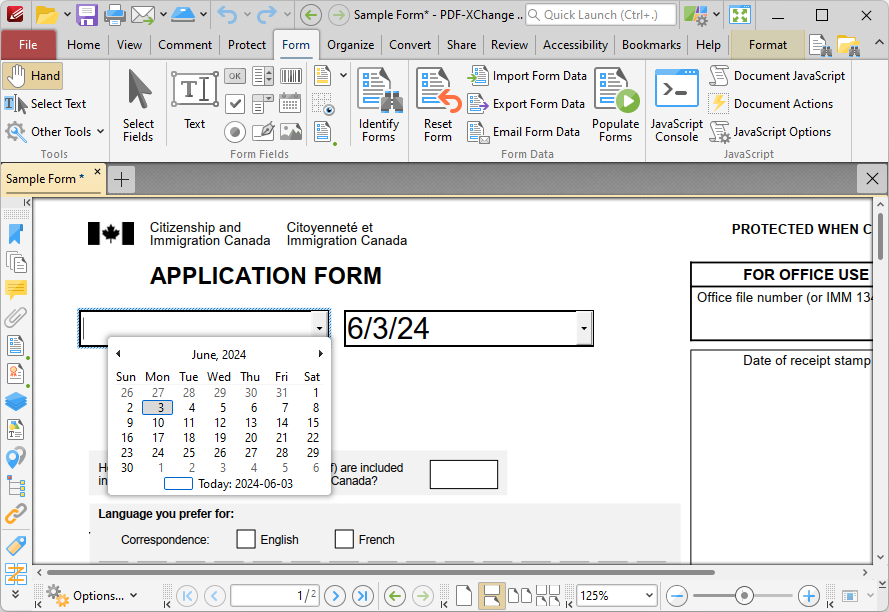Click the zoom slider handle
This screenshot has height=612, width=889.
(x=744, y=596)
